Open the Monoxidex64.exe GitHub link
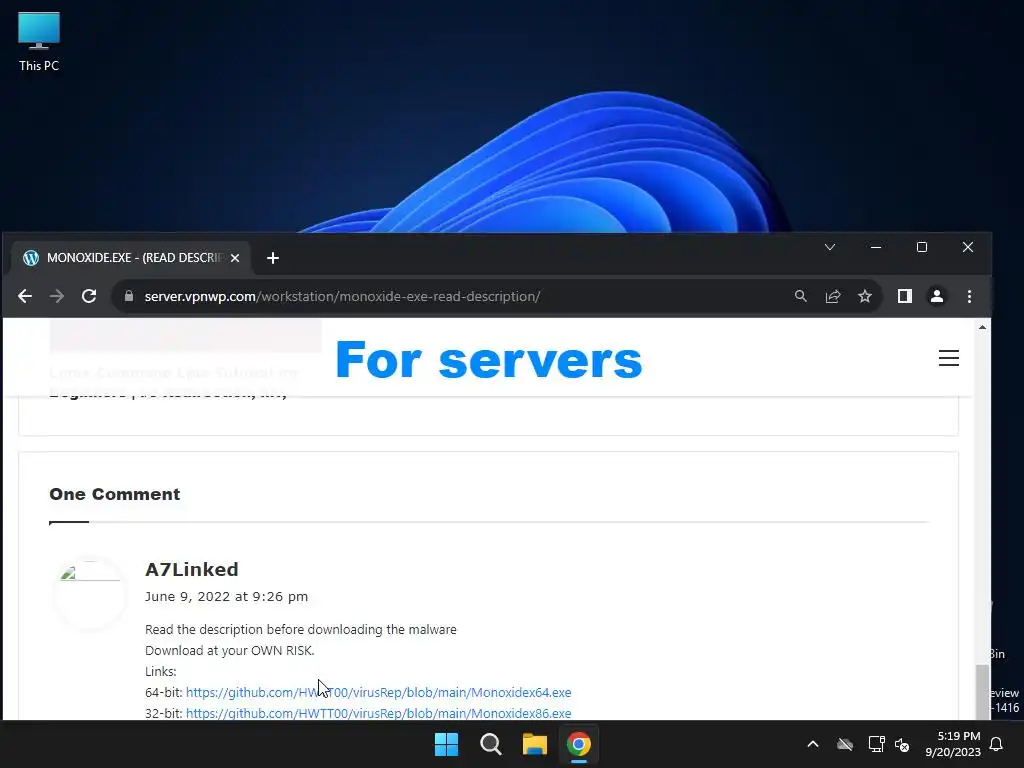The height and width of the screenshot is (768, 1024). [379, 692]
